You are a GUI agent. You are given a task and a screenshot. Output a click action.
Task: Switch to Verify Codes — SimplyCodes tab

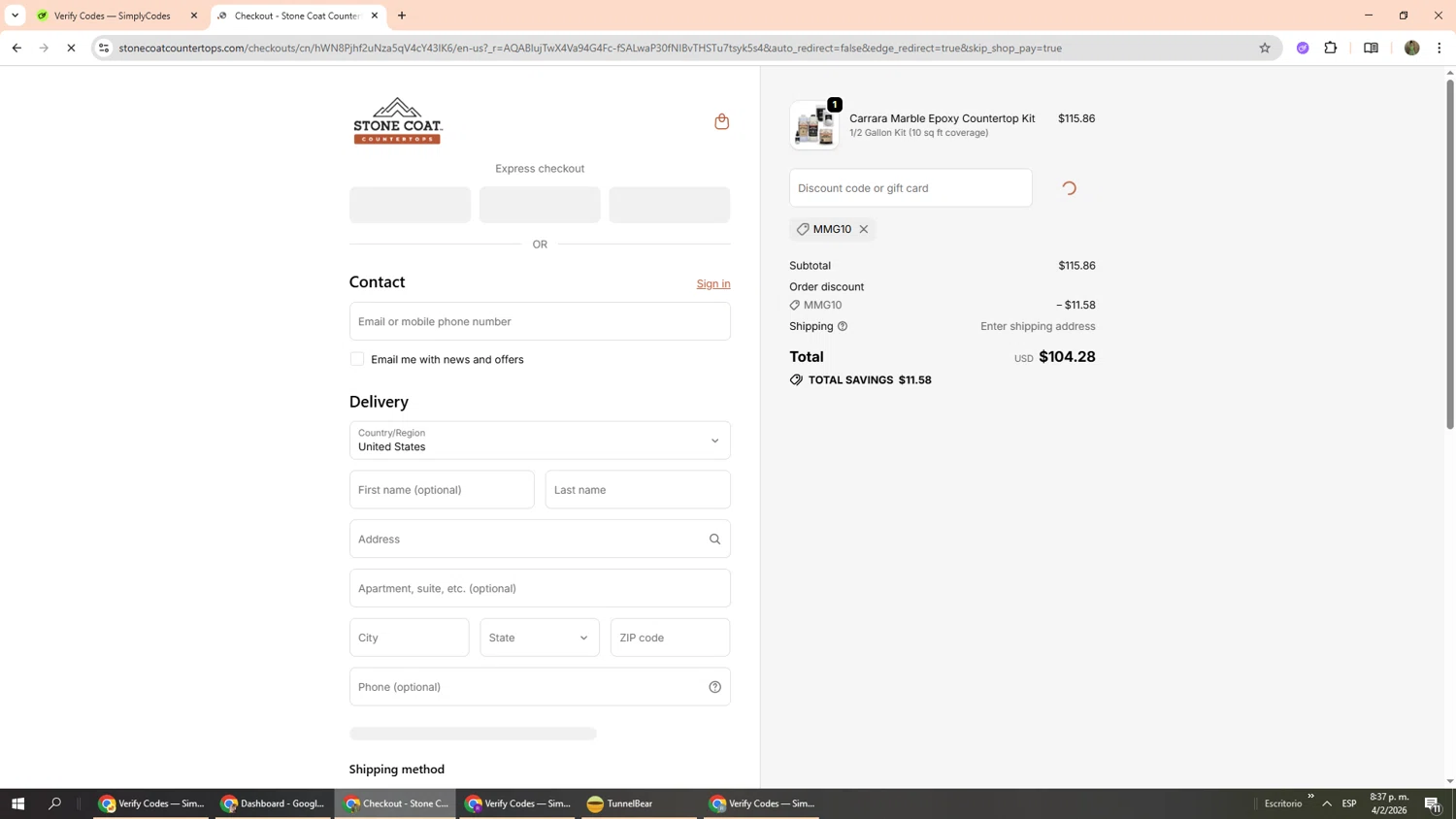point(115,16)
